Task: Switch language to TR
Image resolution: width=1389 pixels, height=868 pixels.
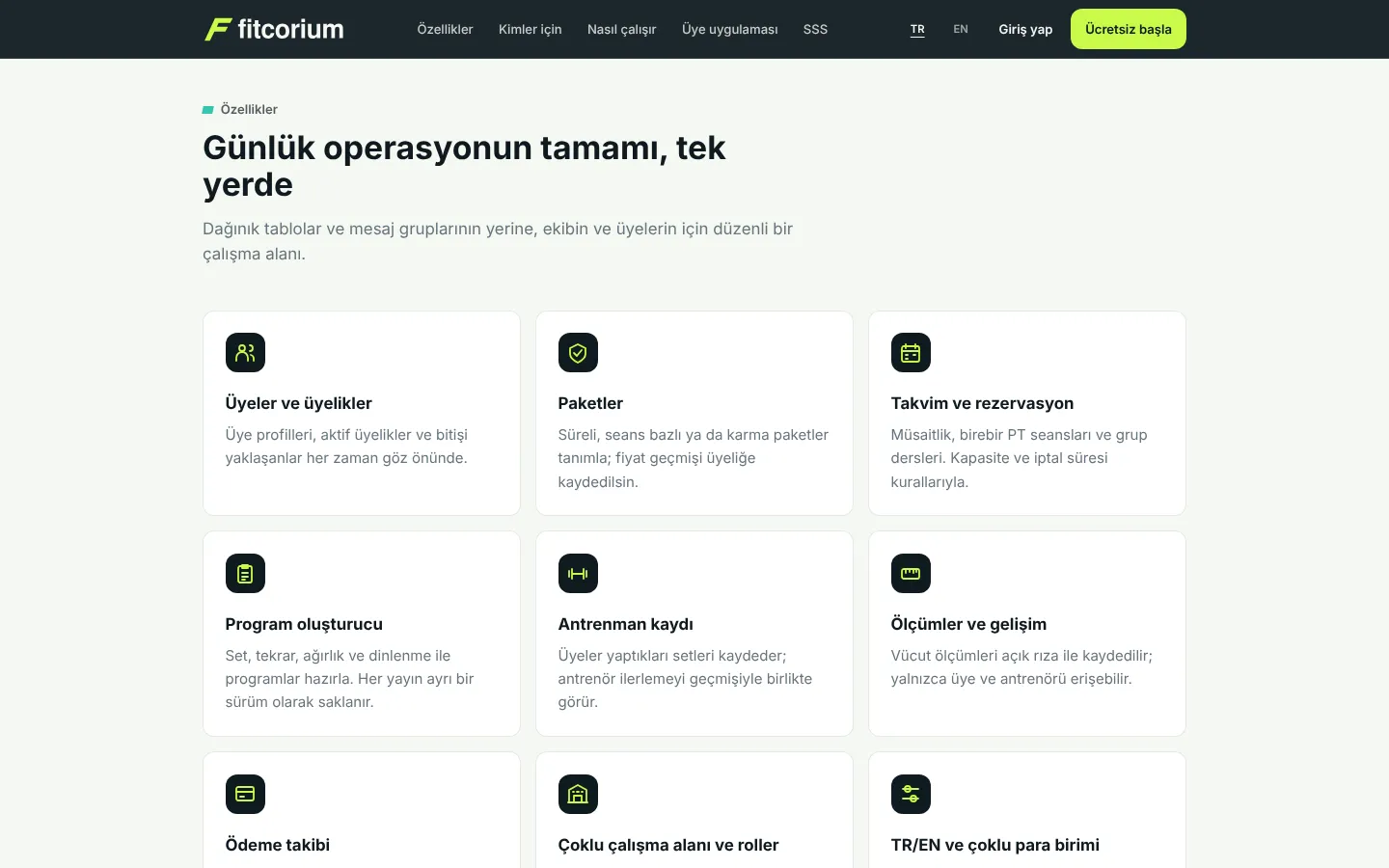Action: (x=917, y=29)
